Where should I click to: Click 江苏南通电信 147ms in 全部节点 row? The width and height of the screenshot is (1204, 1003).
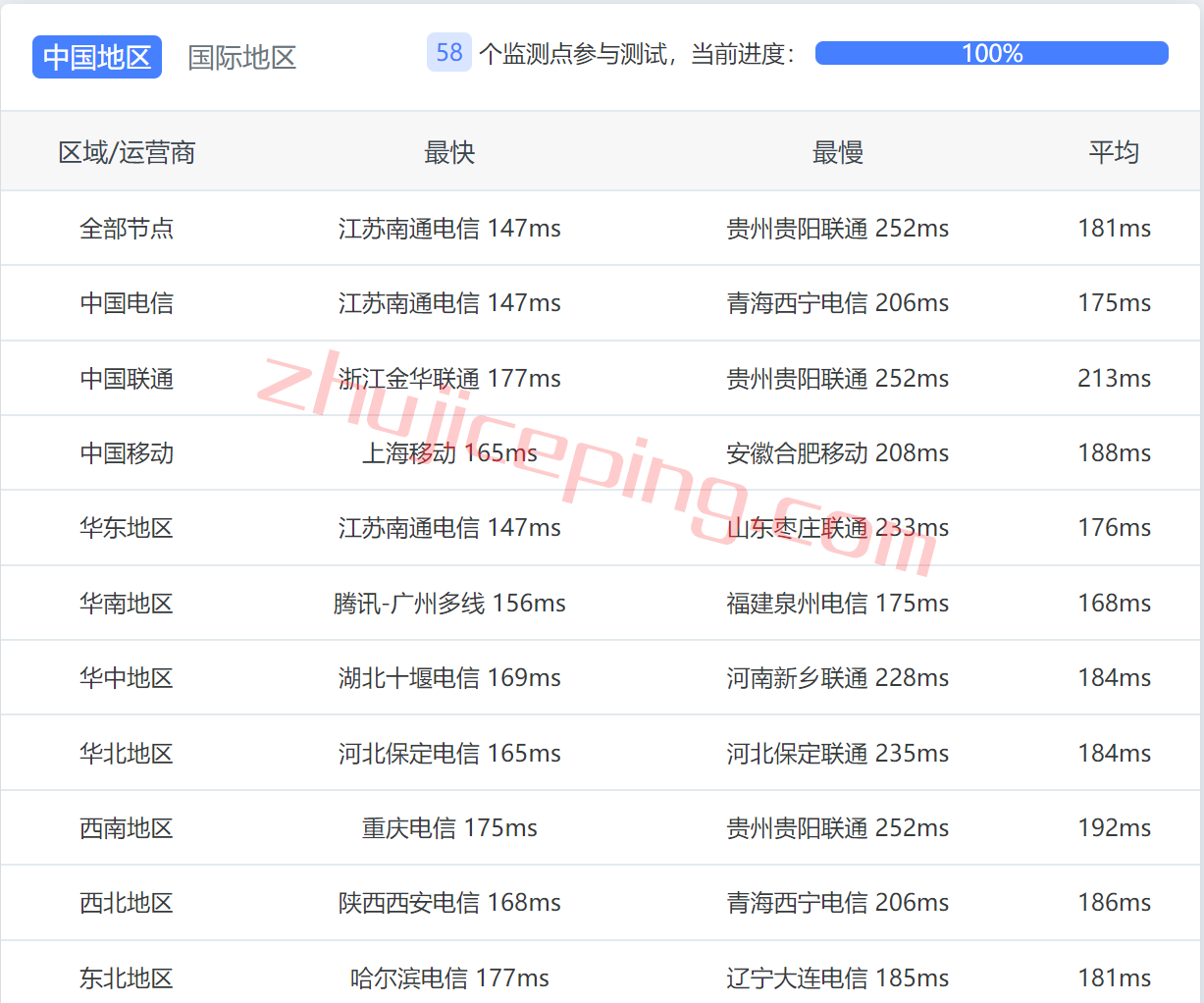pyautogui.click(x=449, y=229)
